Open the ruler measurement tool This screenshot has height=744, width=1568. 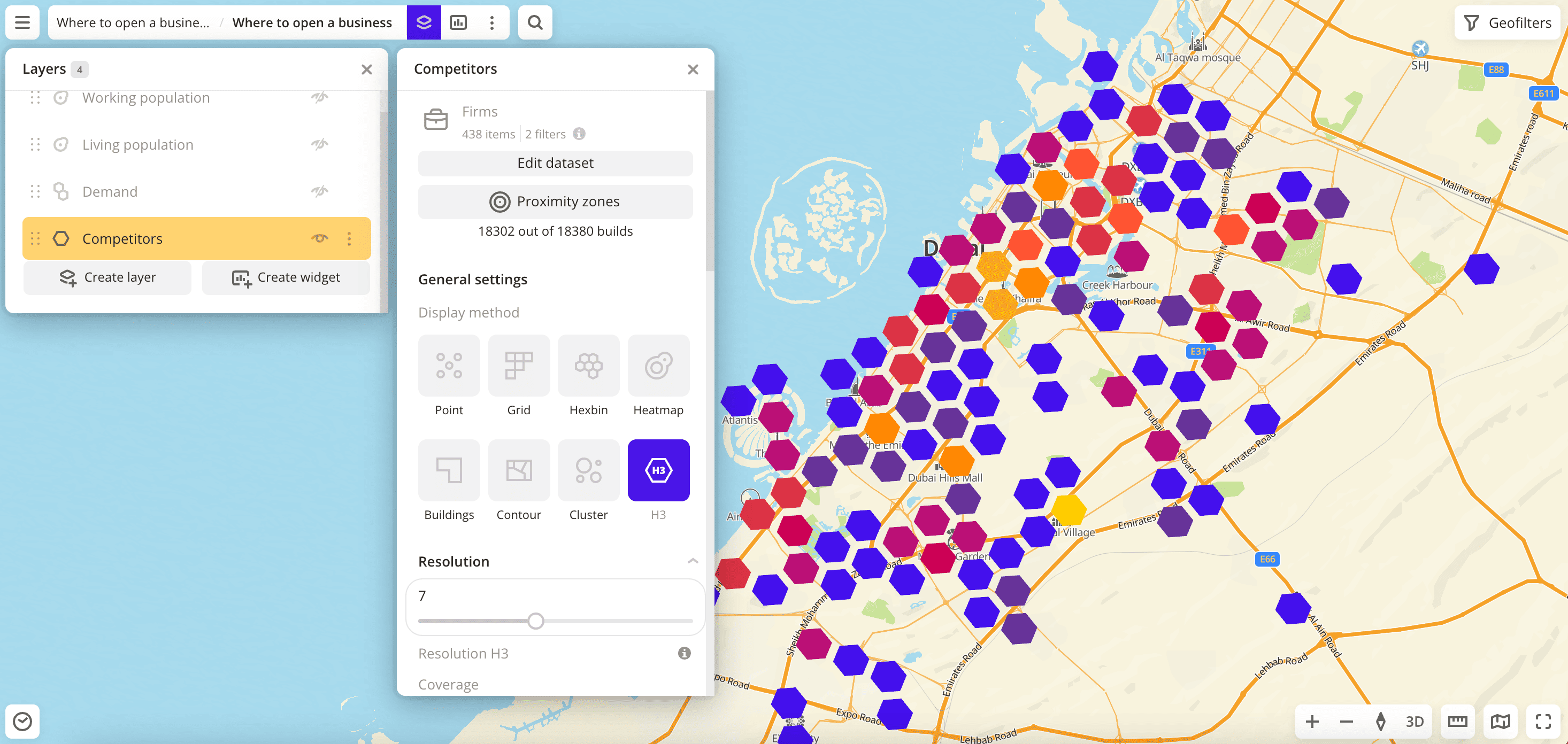[x=1457, y=722]
